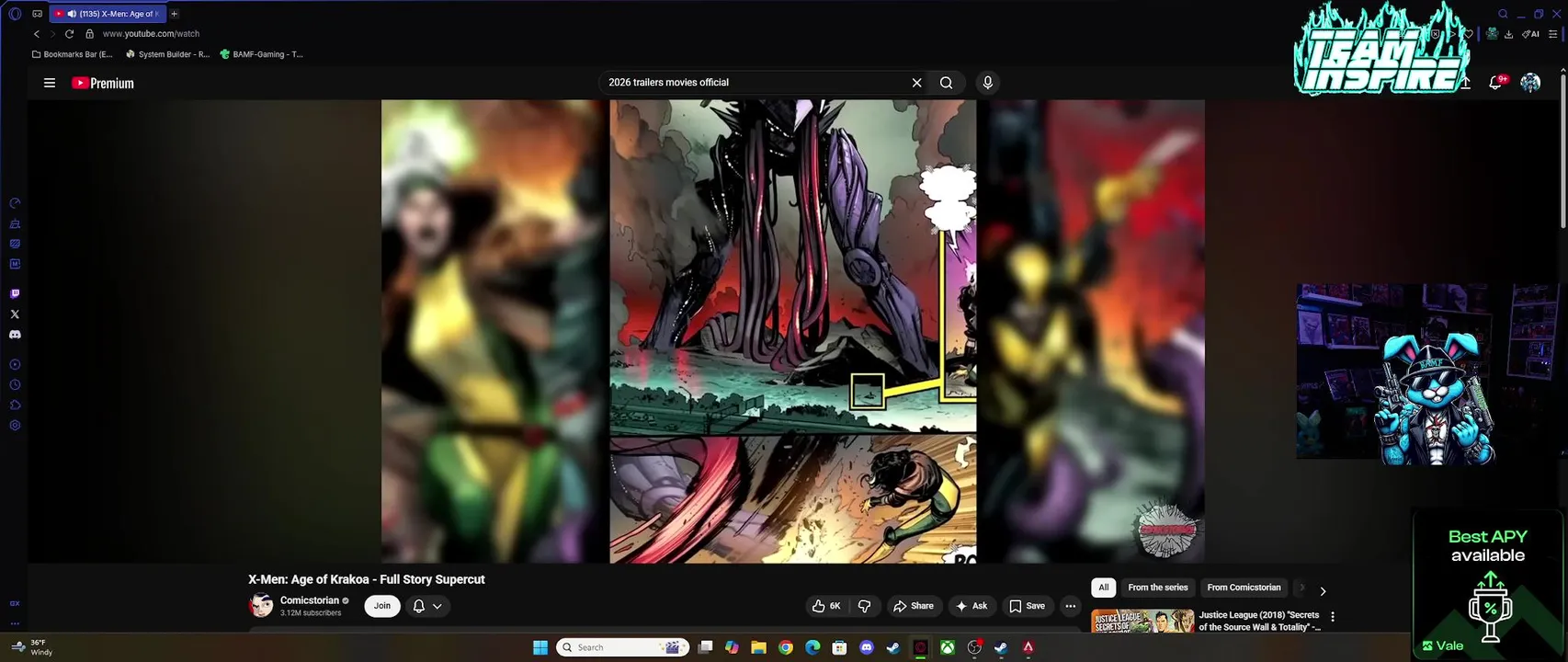Open the YouTube guide hamburger menu

click(50, 83)
